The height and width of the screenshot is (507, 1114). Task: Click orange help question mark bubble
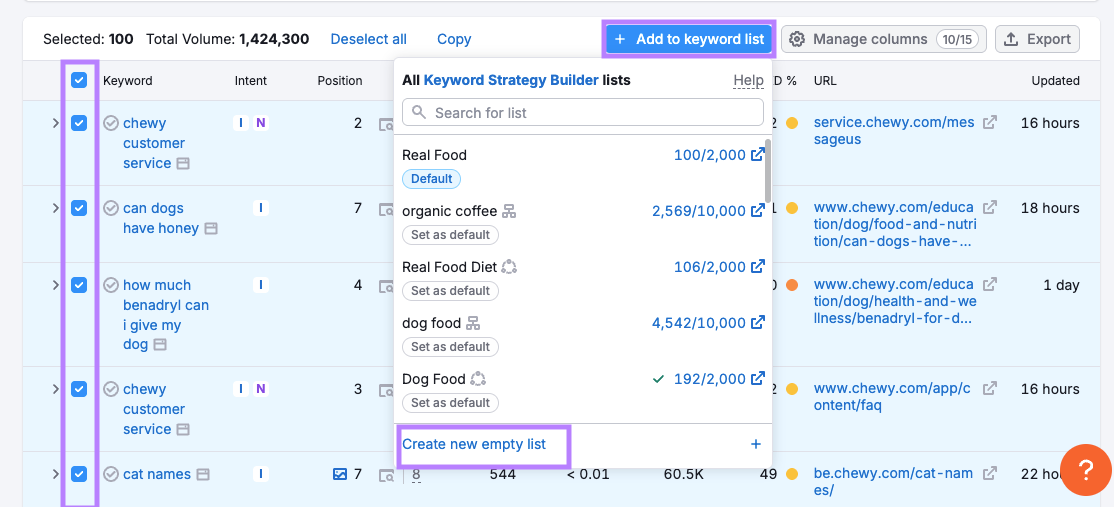pos(1086,469)
